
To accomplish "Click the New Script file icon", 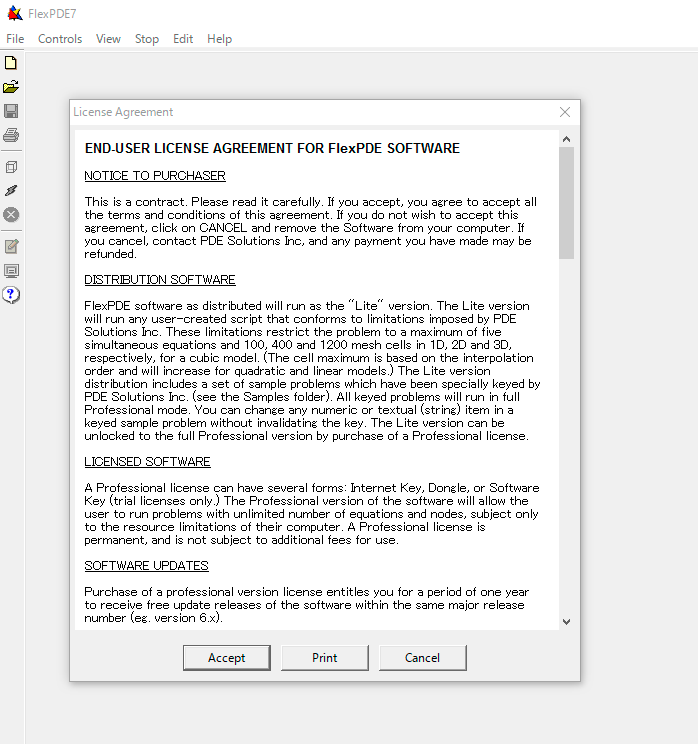I will point(12,63).
